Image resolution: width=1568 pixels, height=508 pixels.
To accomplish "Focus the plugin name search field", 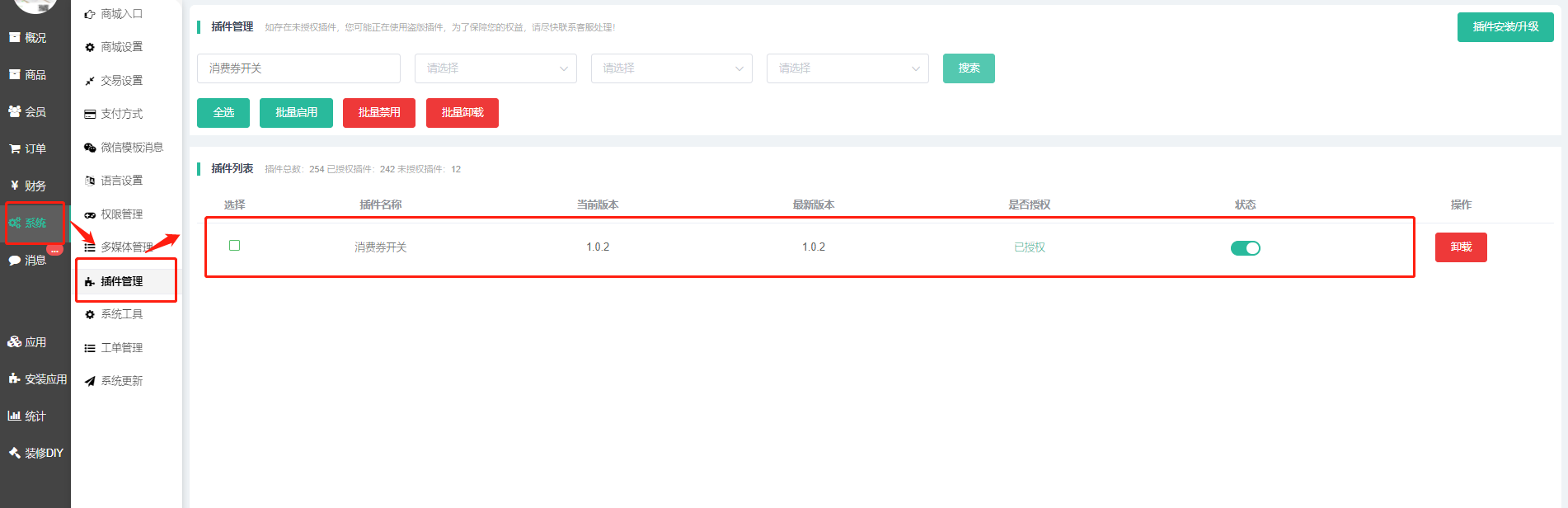I will coord(298,68).
